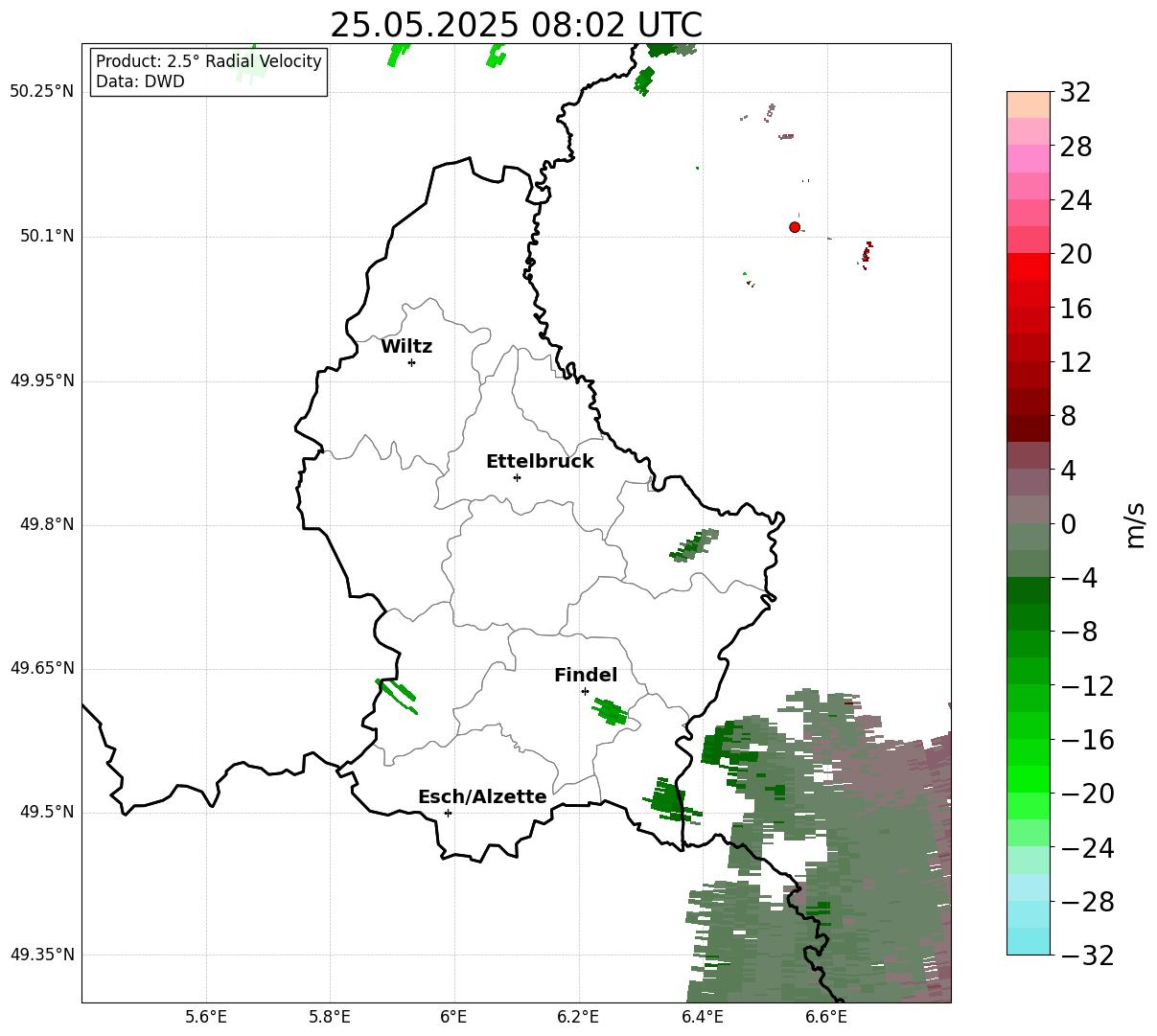Click the colorbar value −16
The height and width of the screenshot is (1036, 1157).
coord(1087,740)
